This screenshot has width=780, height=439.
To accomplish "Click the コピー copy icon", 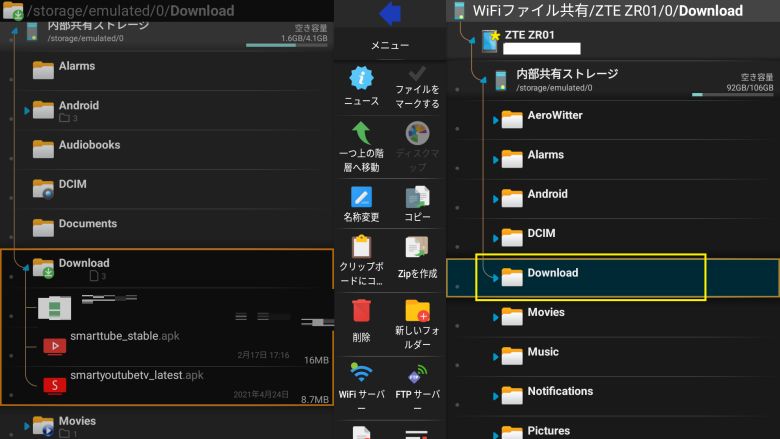I will click(x=417, y=197).
